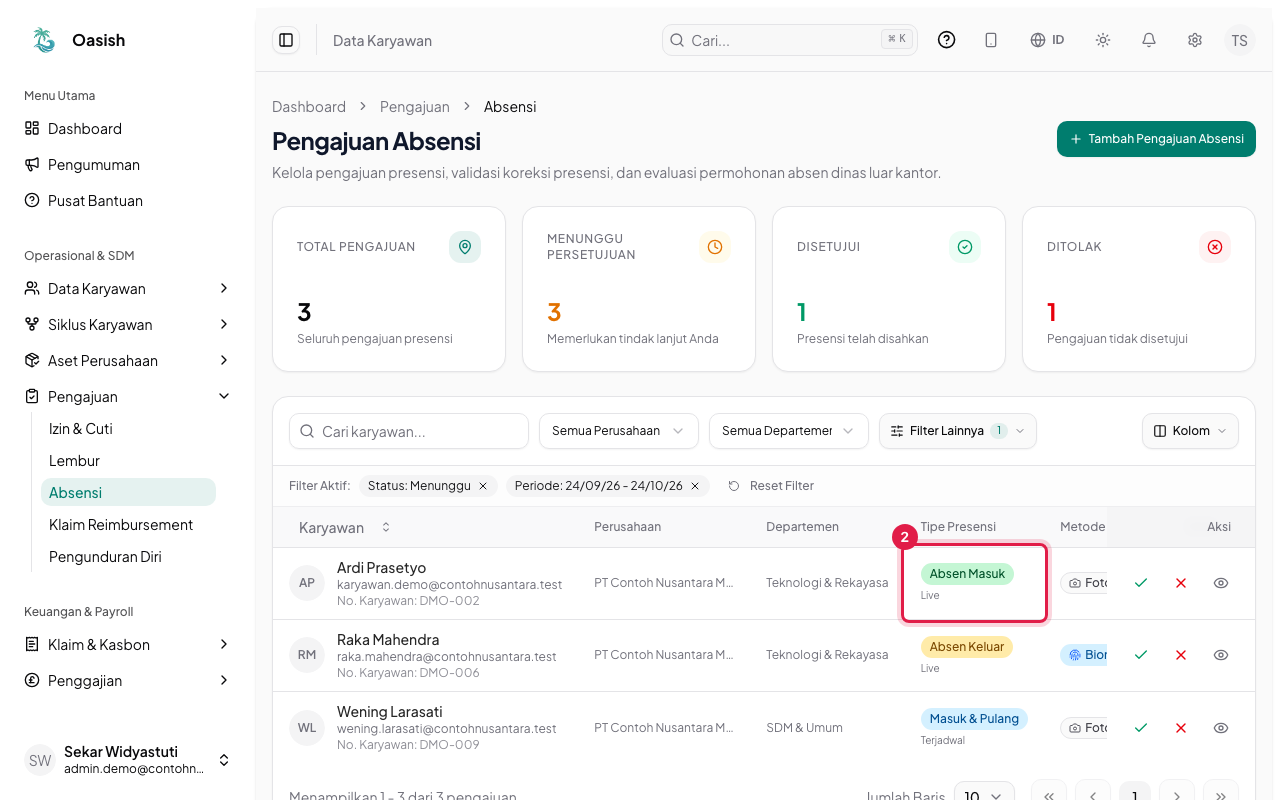Open the Semua Perusahaan dropdown

pos(618,431)
